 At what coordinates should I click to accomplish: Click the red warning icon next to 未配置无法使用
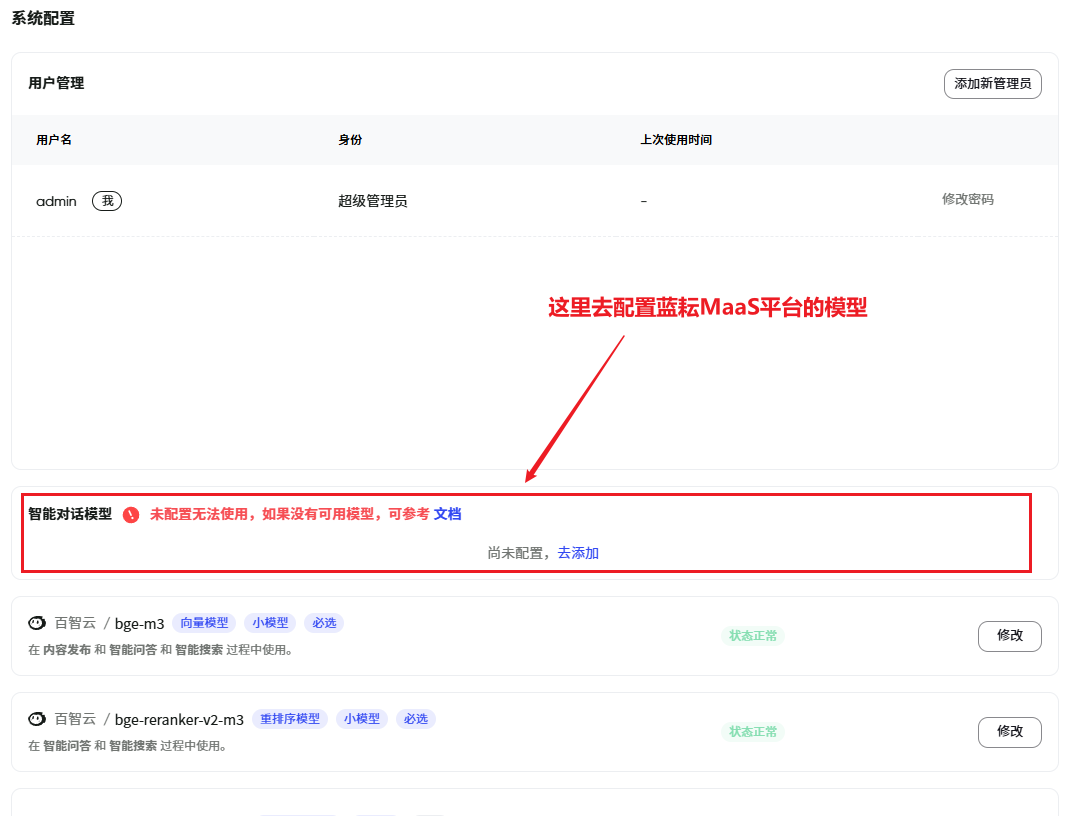(x=129, y=514)
